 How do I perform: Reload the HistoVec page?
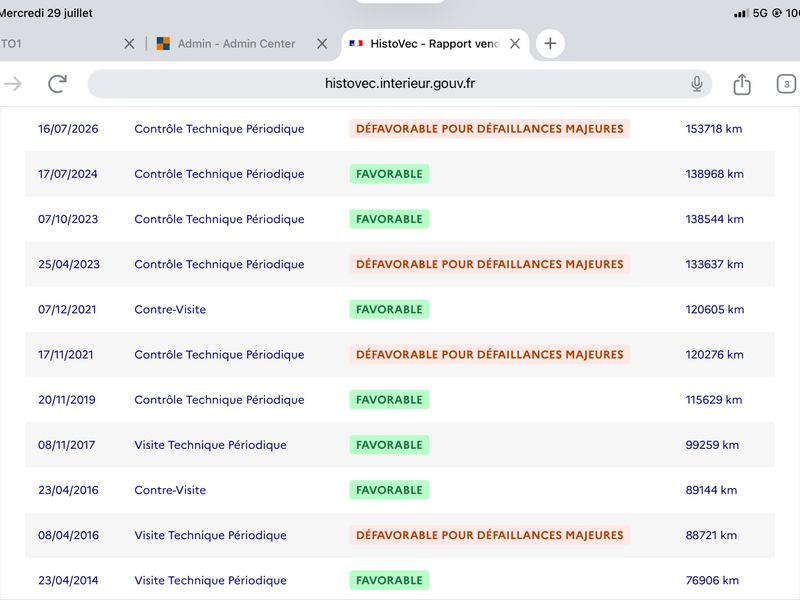pyautogui.click(x=57, y=84)
